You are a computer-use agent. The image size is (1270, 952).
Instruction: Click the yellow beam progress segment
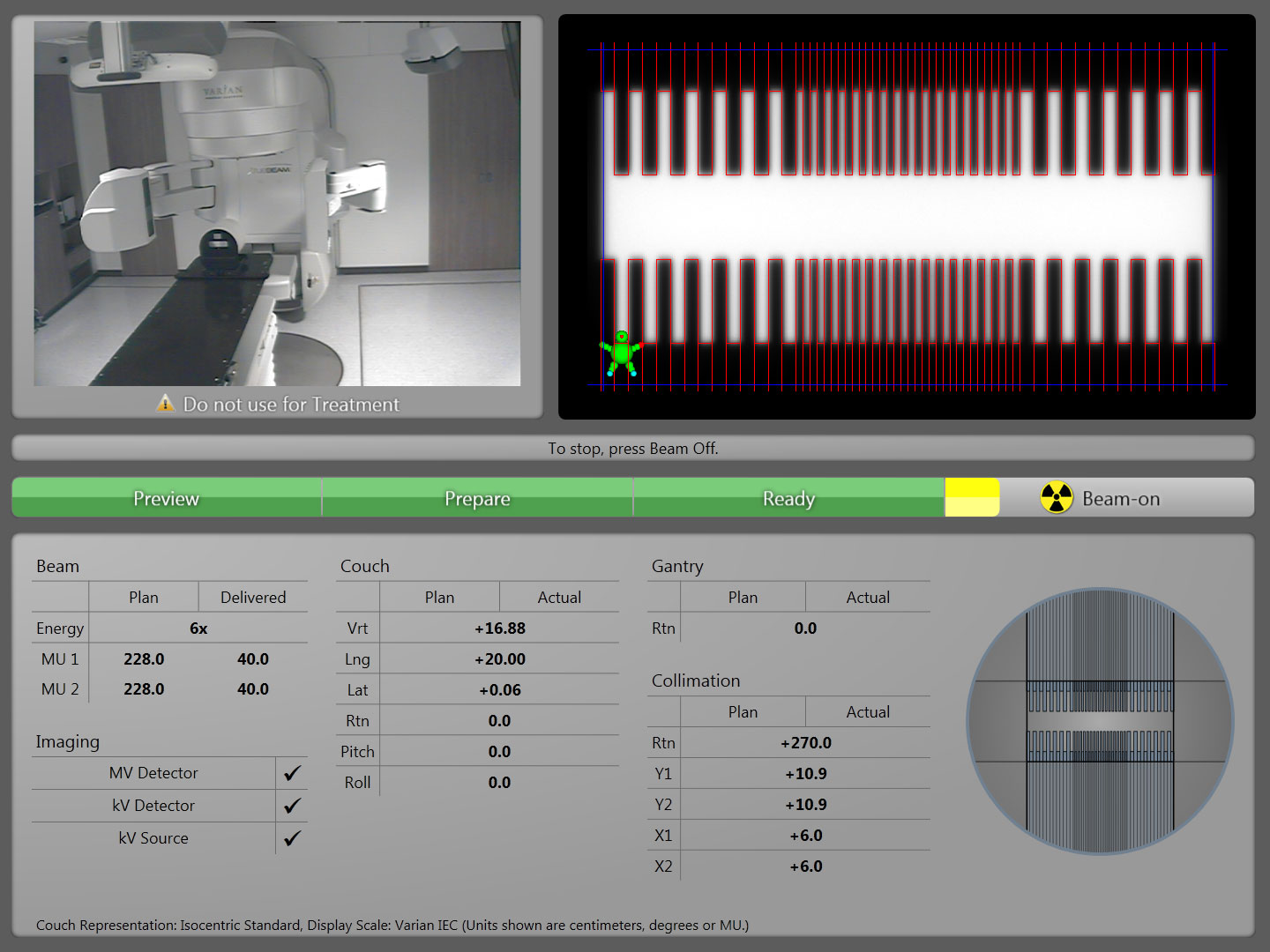[971, 498]
